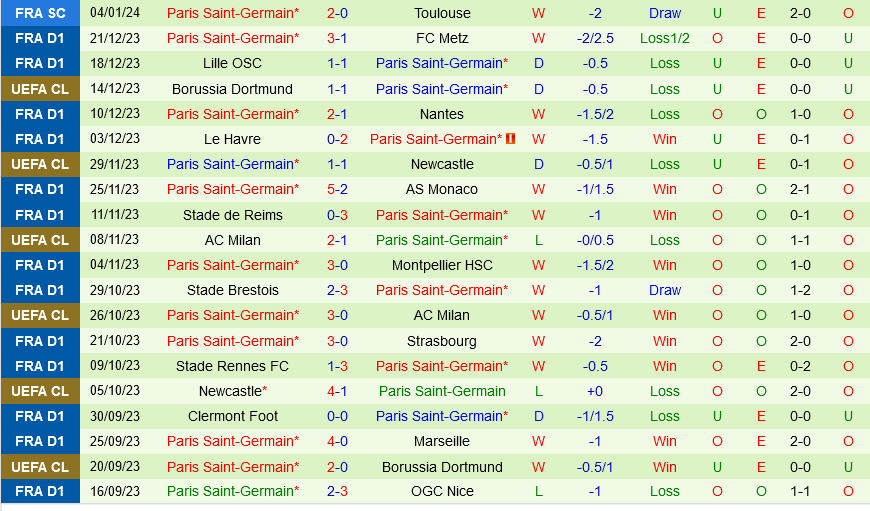The height and width of the screenshot is (511, 870).
Task: Open the Marseille team page
Action: tap(442, 441)
